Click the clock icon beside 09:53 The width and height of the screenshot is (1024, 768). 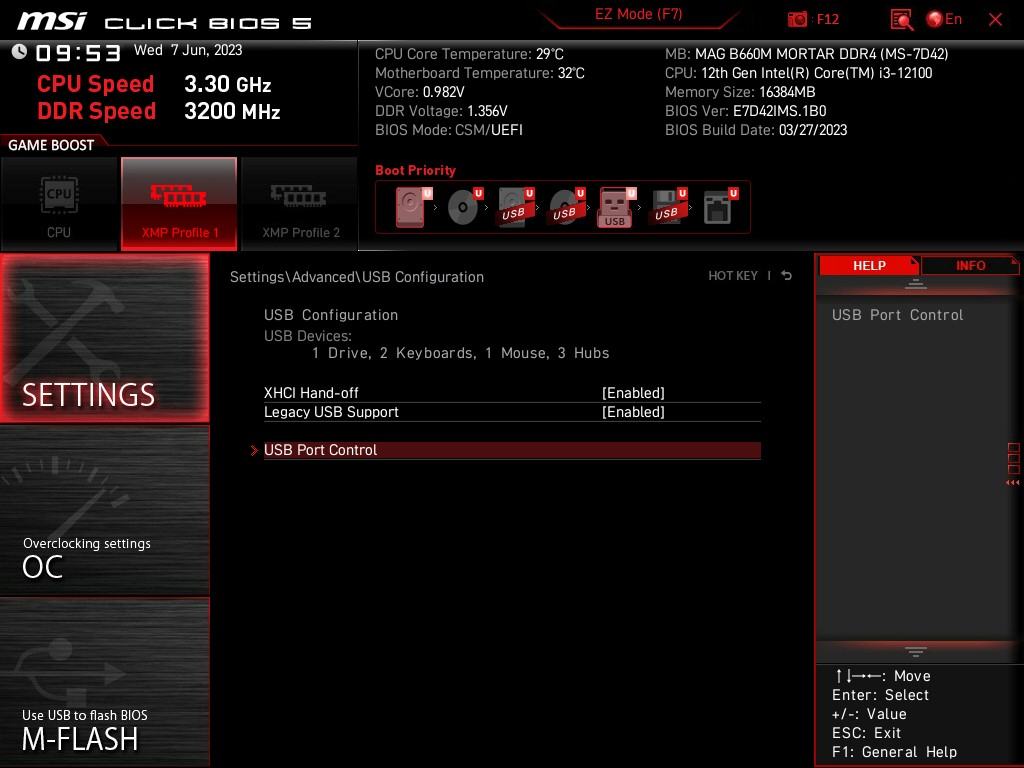(19, 52)
